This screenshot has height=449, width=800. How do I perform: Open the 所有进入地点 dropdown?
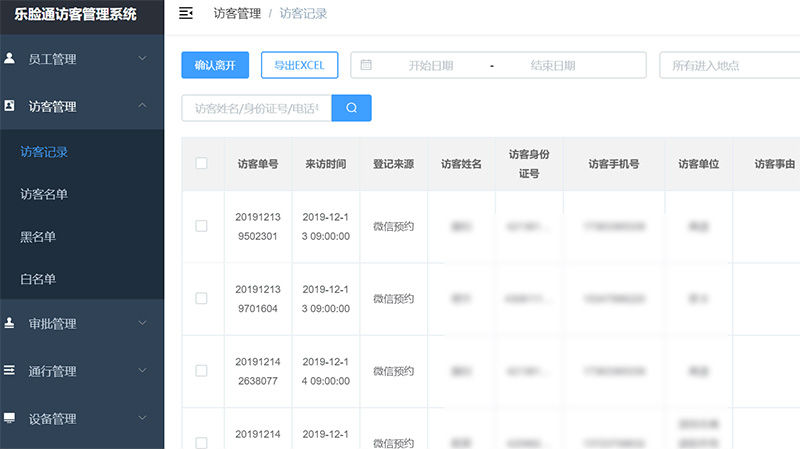point(728,65)
